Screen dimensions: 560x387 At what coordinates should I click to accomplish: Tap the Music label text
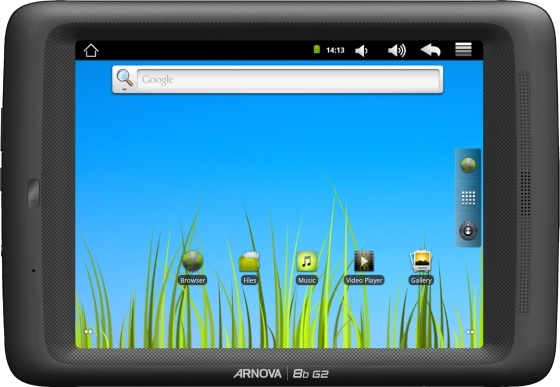coord(307,280)
